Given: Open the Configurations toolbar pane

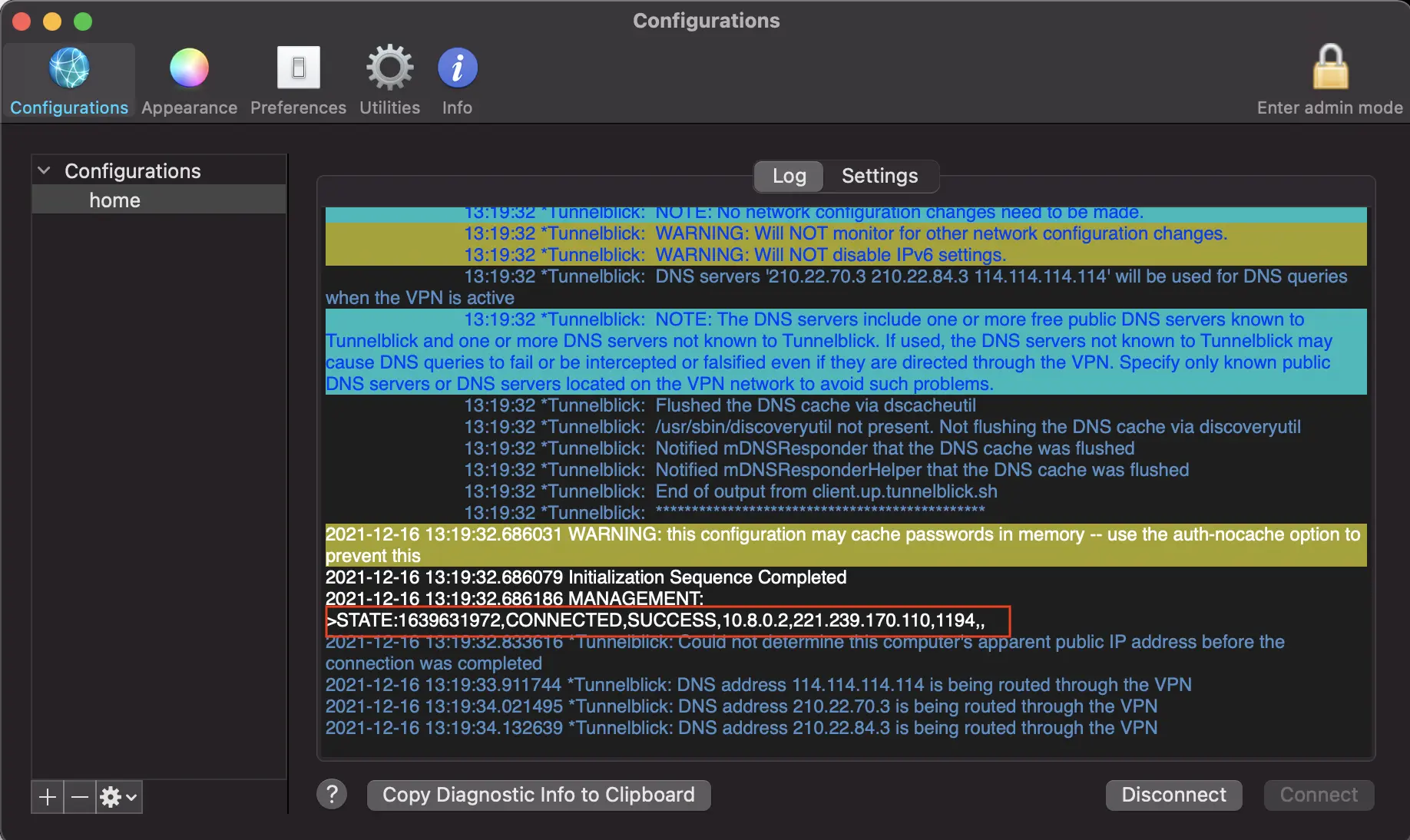Looking at the screenshot, I should point(69,81).
